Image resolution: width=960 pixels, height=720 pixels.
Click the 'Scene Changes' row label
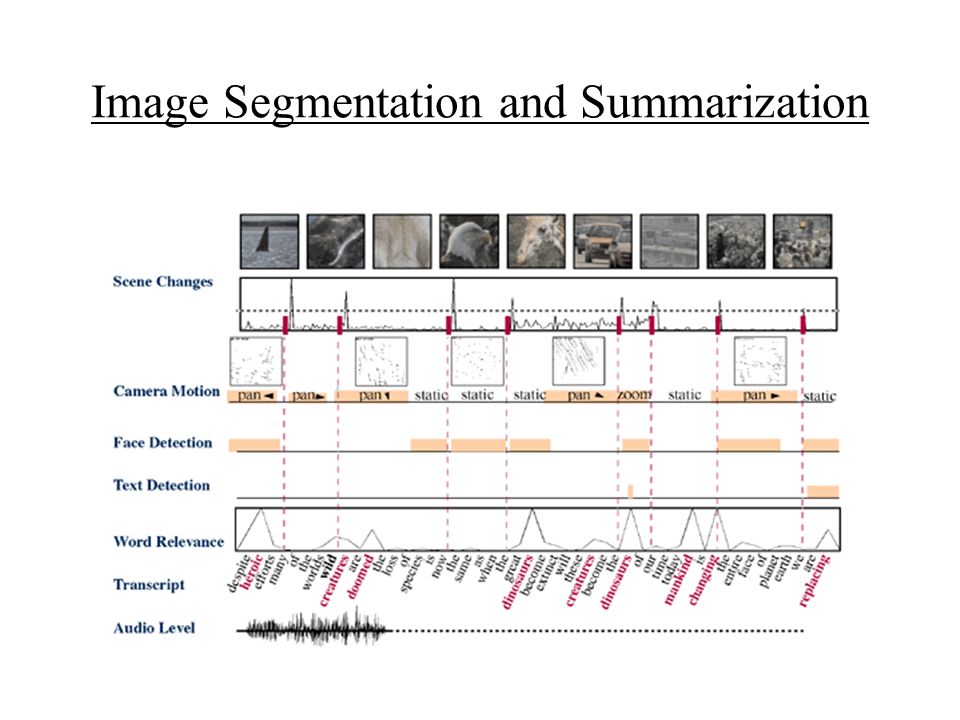pos(163,282)
